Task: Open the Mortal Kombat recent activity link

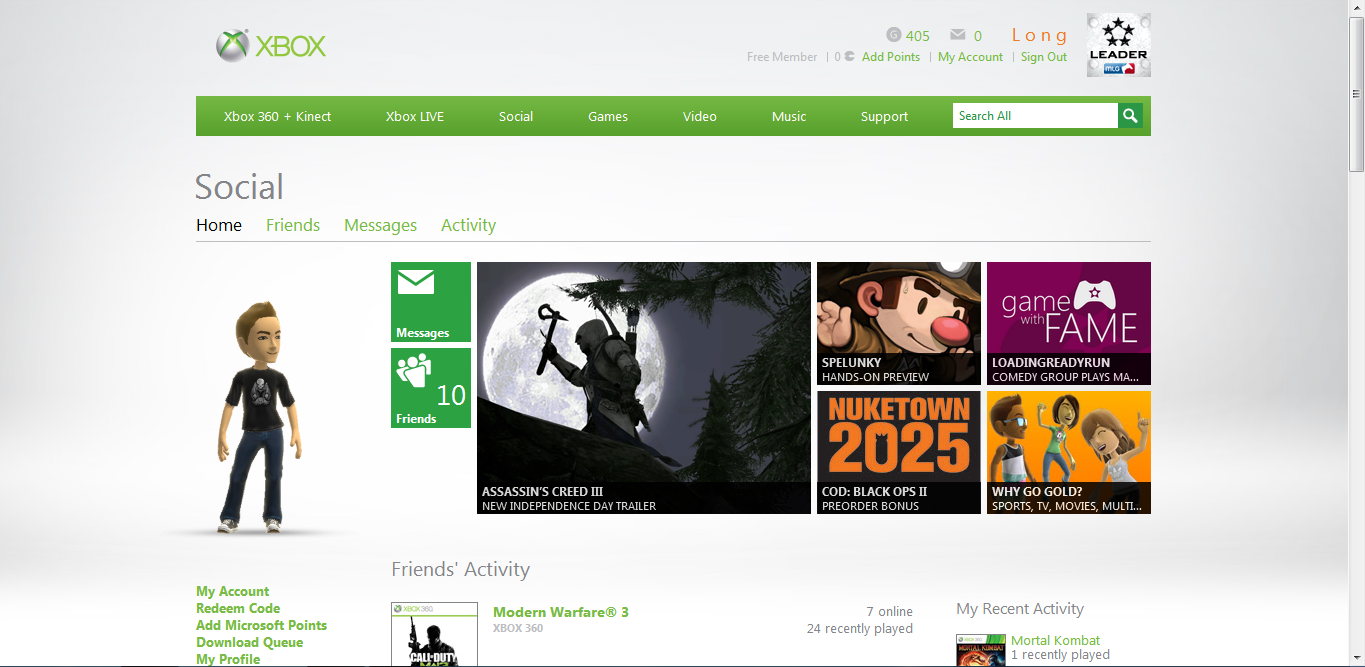Action: 1055,640
